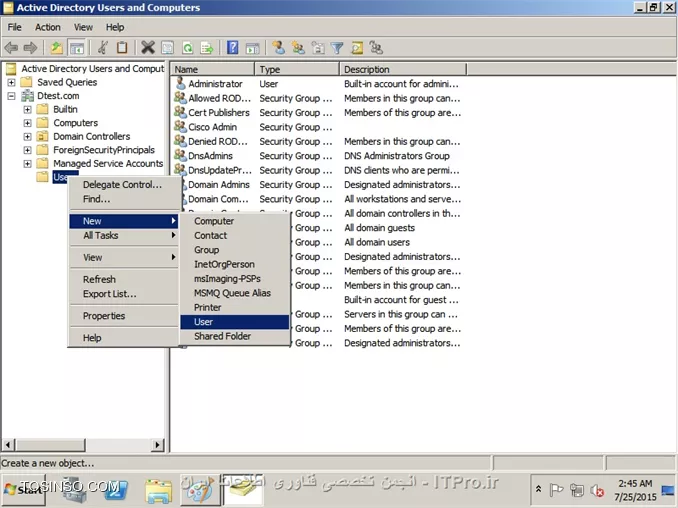Click the Cut scissors toolbar icon
Viewport: 678px width, 508px height.
pos(103,48)
